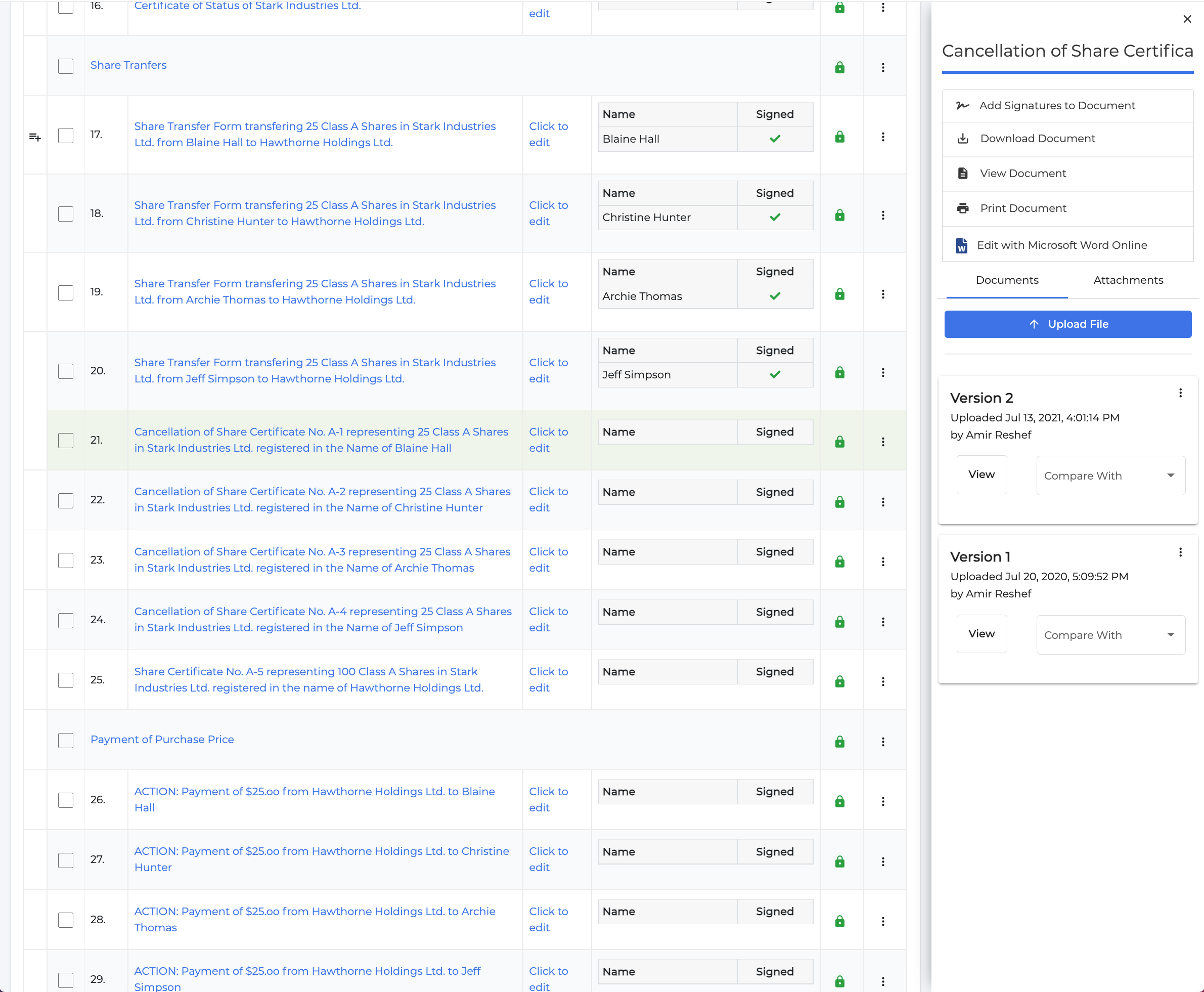Click the lock icon for document 21
The image size is (1204, 992).
coord(839,442)
